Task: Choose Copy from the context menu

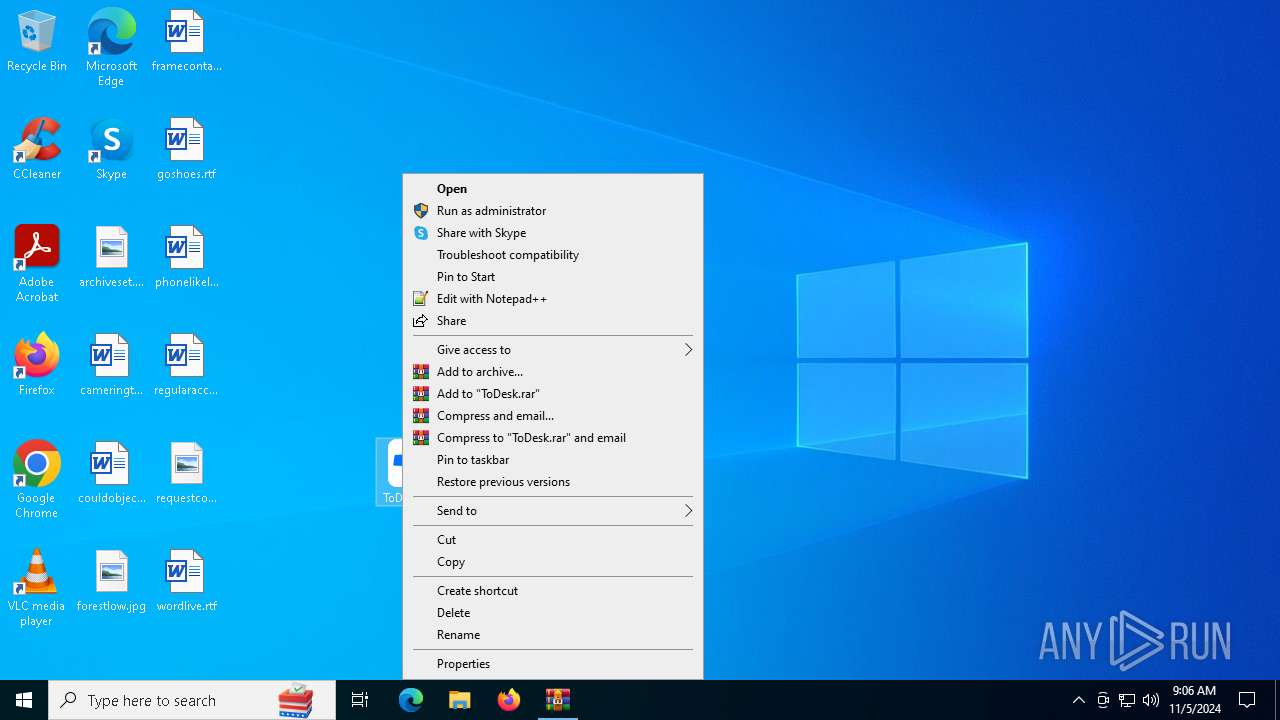Action: (553, 562)
